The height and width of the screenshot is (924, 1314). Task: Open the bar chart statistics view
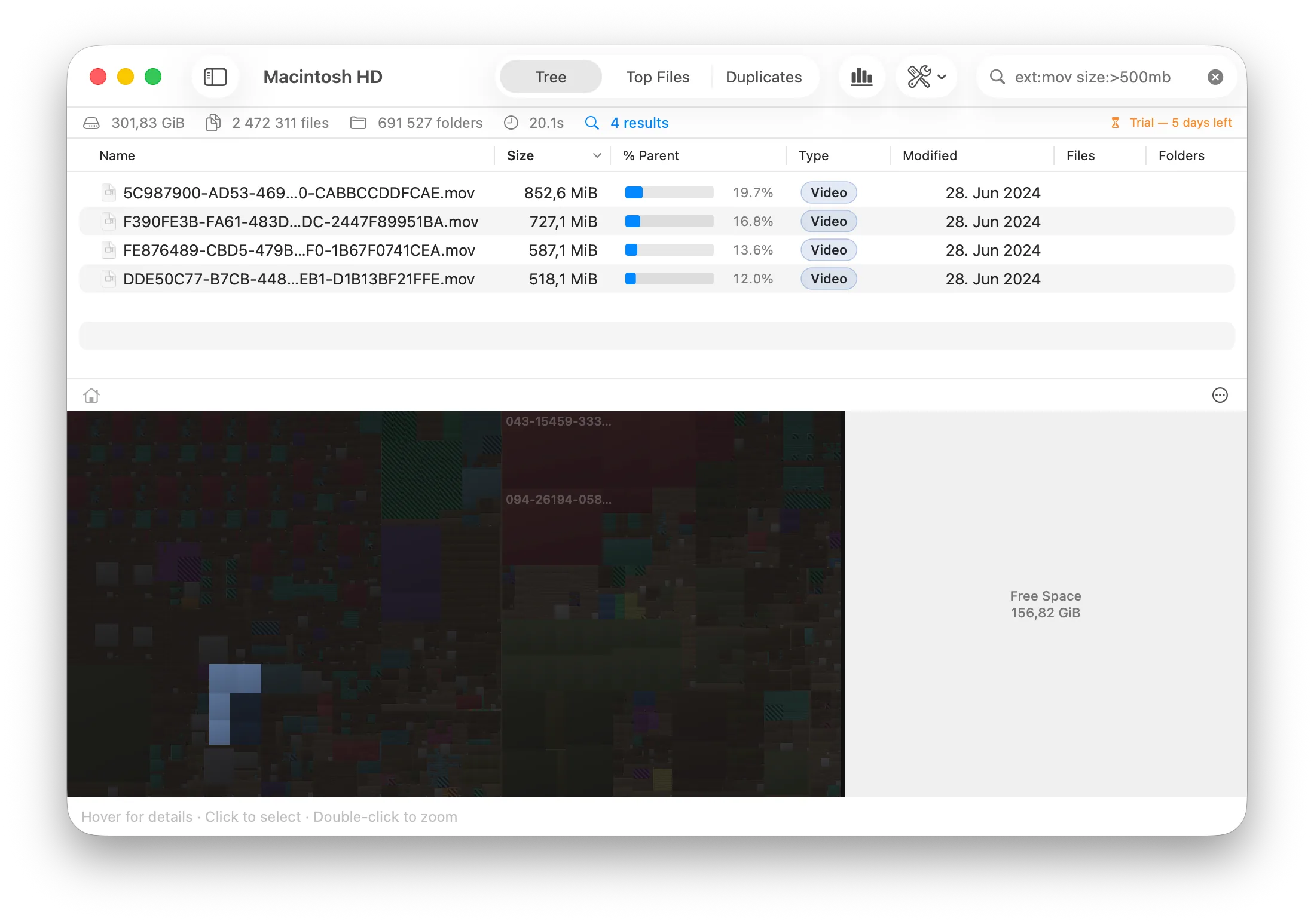click(861, 77)
